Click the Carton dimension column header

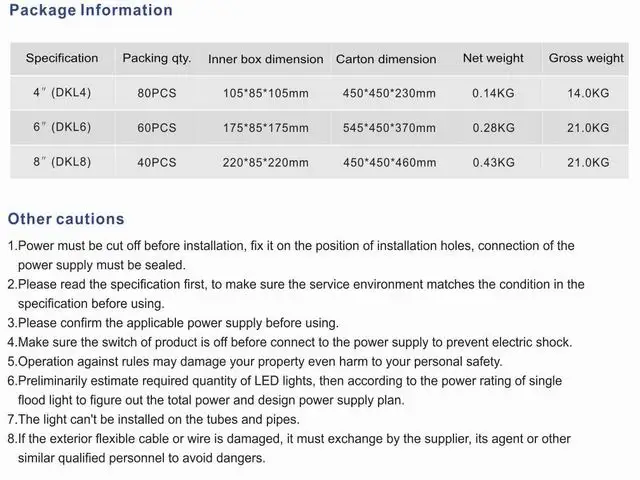(x=386, y=59)
